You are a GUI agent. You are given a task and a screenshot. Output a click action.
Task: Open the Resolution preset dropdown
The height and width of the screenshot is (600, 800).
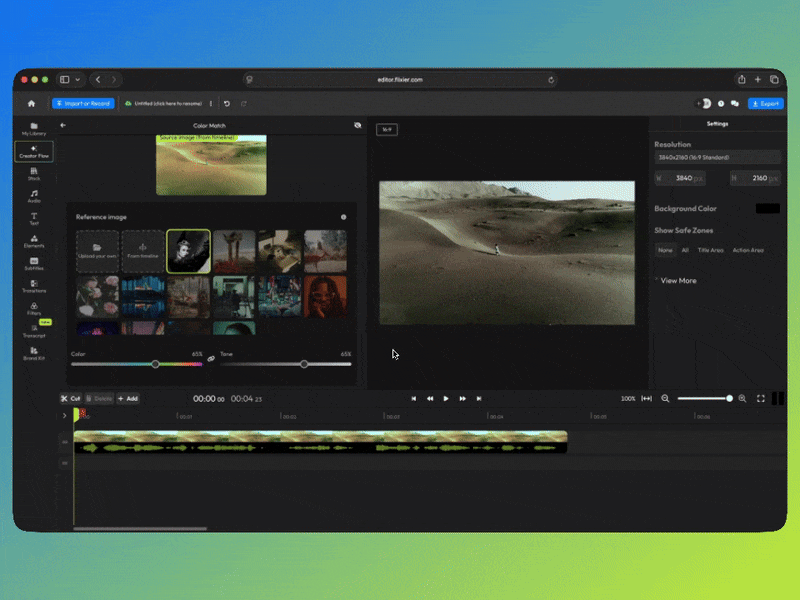(717, 157)
